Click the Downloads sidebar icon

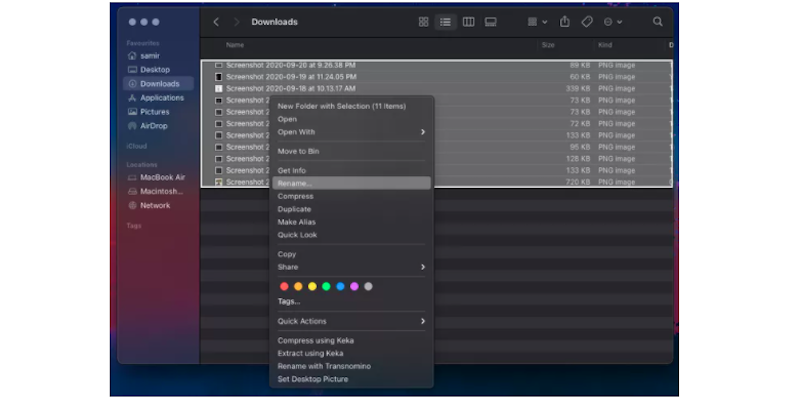click(132, 84)
